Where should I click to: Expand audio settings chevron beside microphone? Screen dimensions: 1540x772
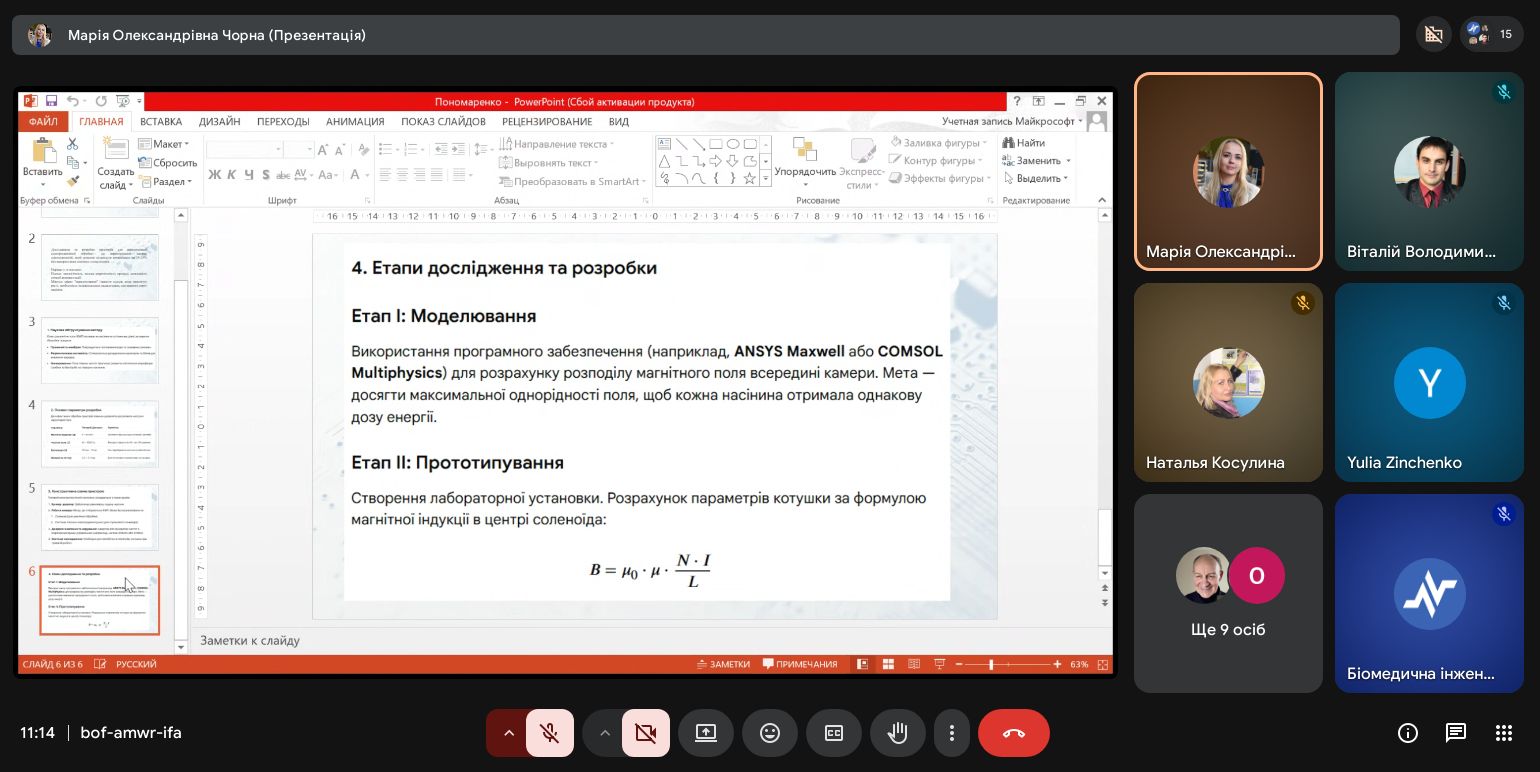point(508,733)
